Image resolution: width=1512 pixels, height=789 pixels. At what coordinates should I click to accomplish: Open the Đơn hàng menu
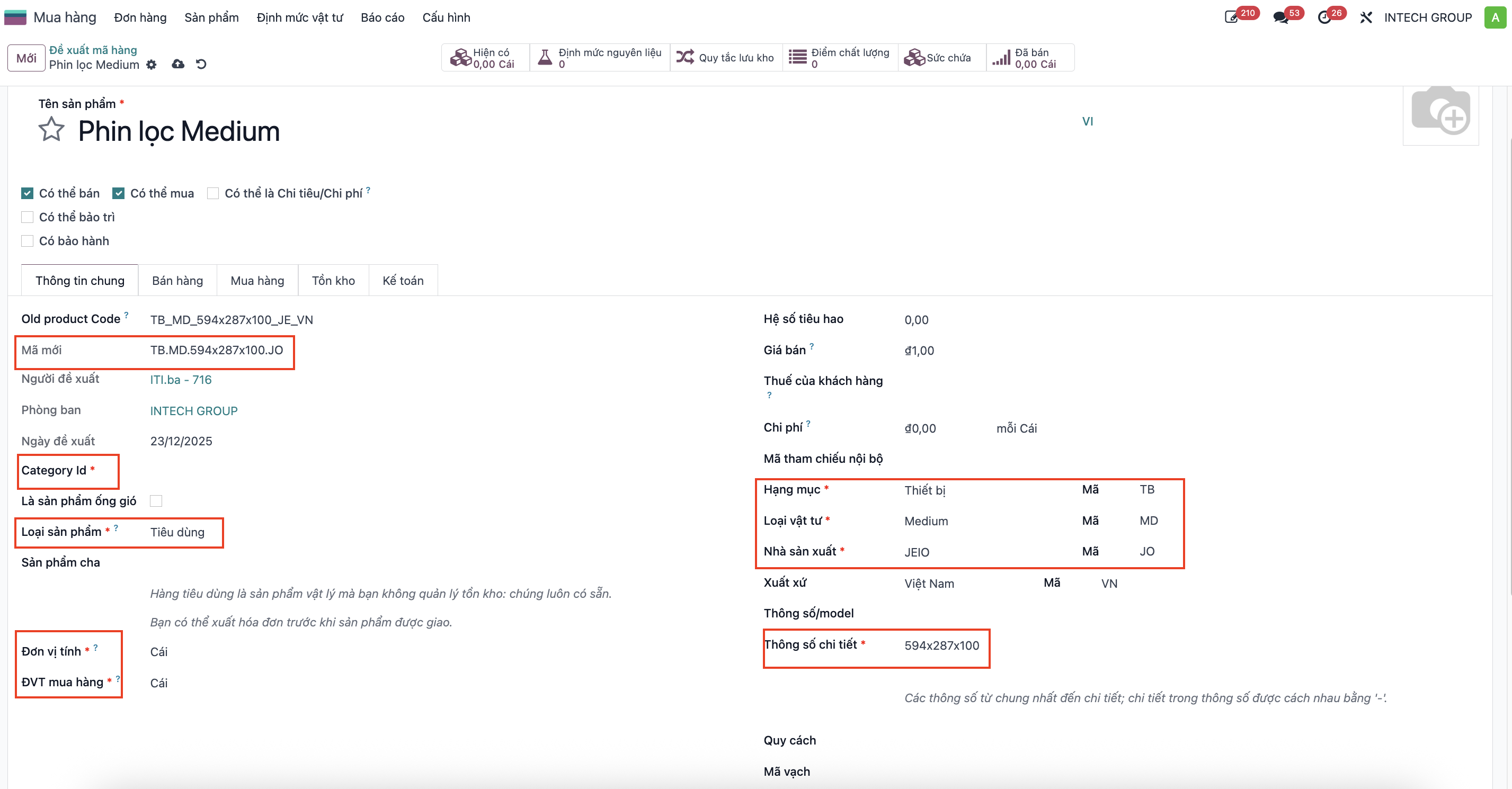coord(140,17)
